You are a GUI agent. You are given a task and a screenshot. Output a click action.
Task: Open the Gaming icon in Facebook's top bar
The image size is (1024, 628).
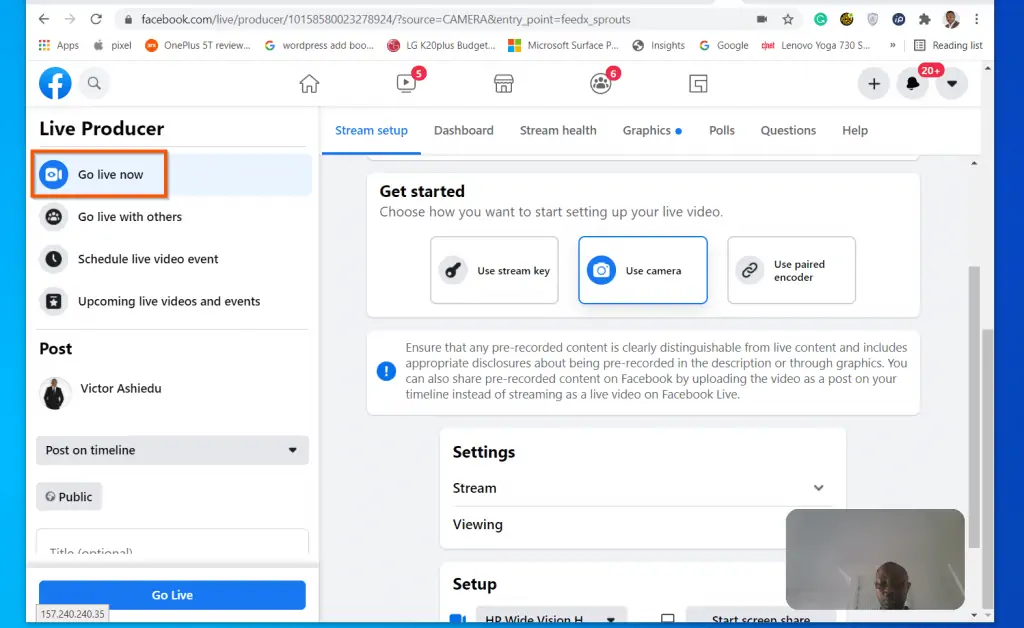tap(698, 84)
